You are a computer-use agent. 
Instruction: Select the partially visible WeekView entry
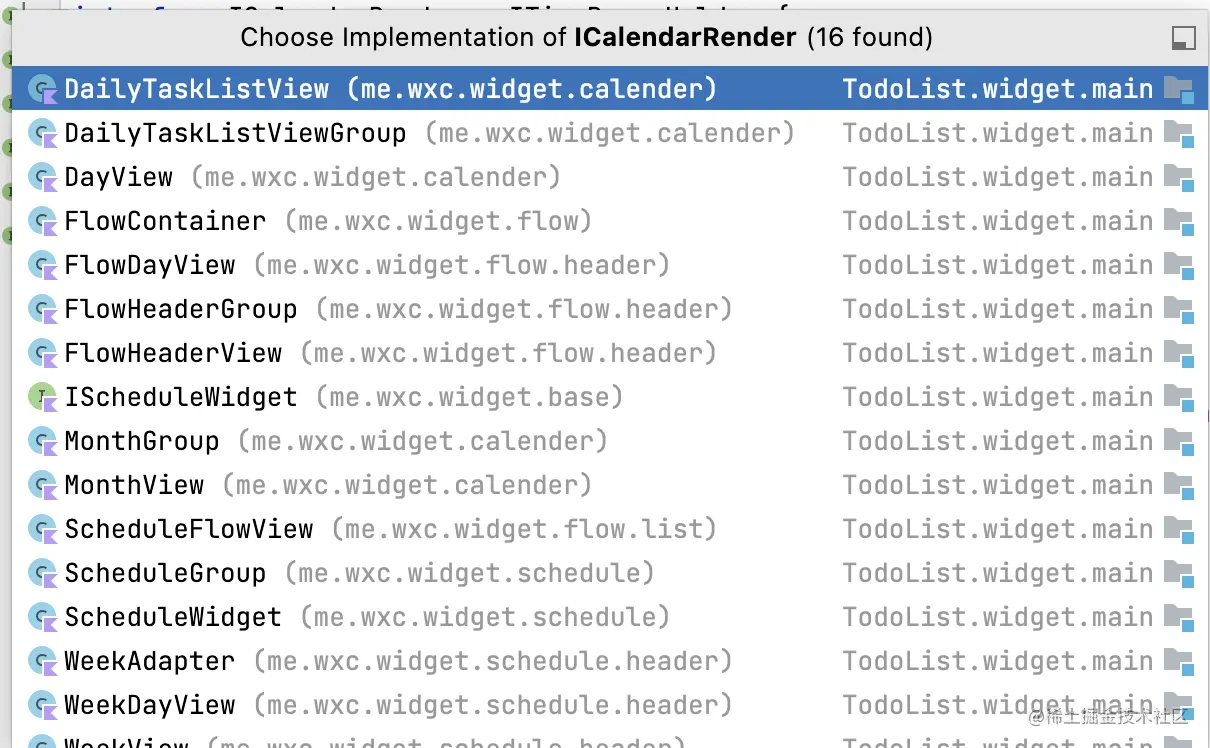610,738
